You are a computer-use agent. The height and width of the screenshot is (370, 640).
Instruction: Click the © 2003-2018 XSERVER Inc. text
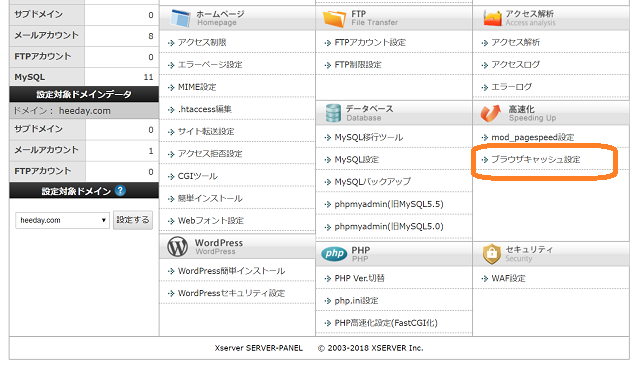[371, 348]
